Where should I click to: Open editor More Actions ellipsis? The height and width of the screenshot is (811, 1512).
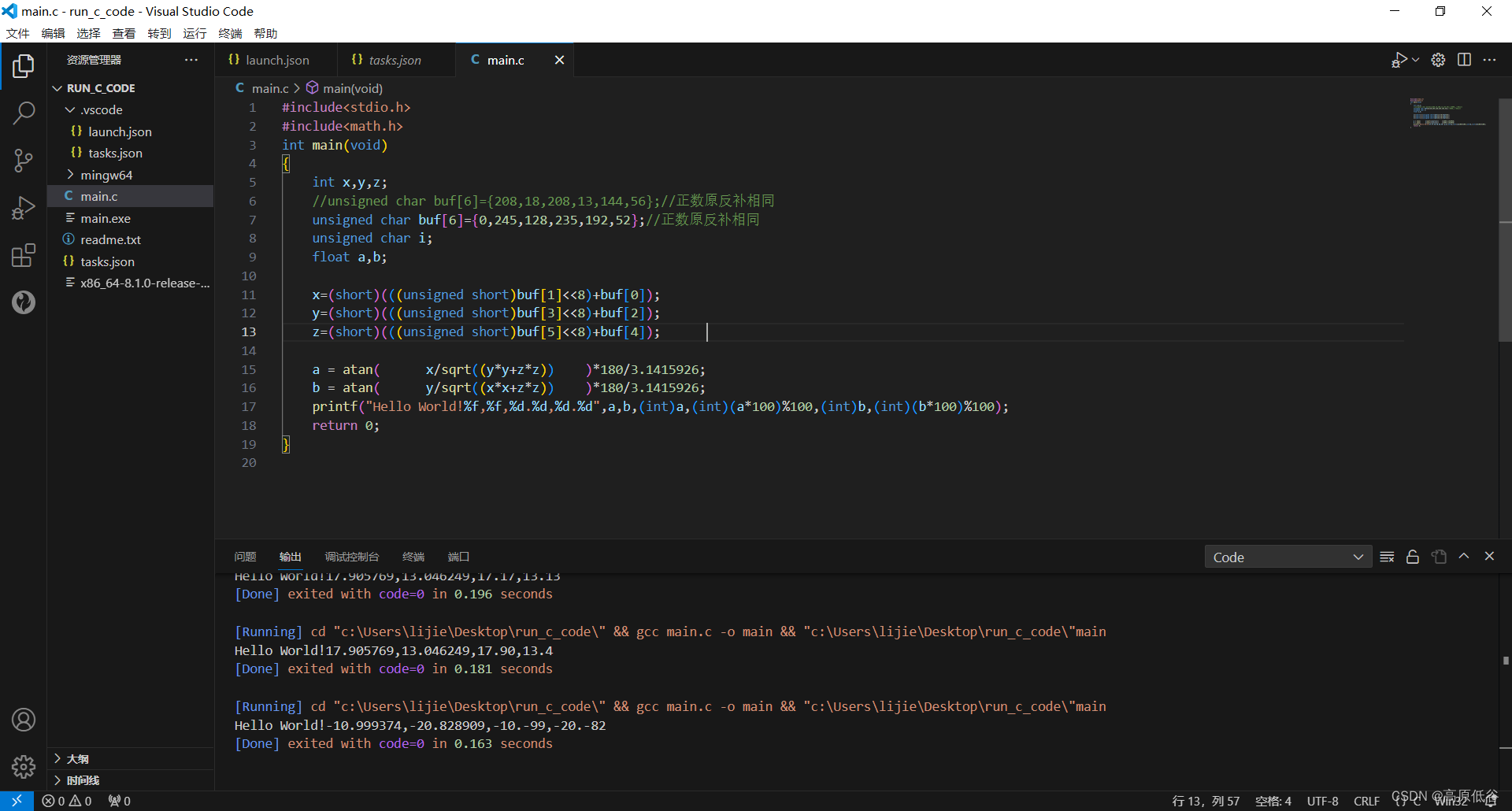1489,60
